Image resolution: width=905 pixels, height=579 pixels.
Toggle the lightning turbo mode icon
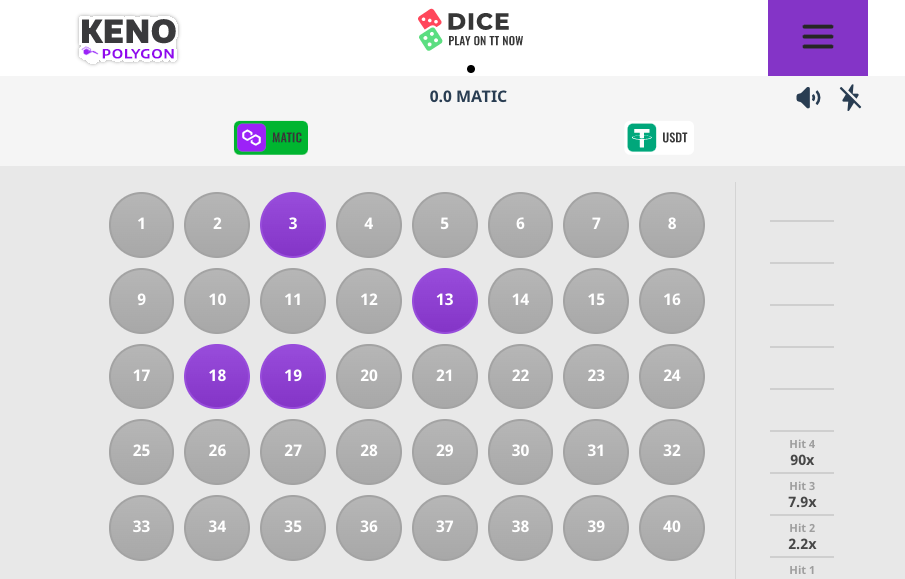point(850,98)
